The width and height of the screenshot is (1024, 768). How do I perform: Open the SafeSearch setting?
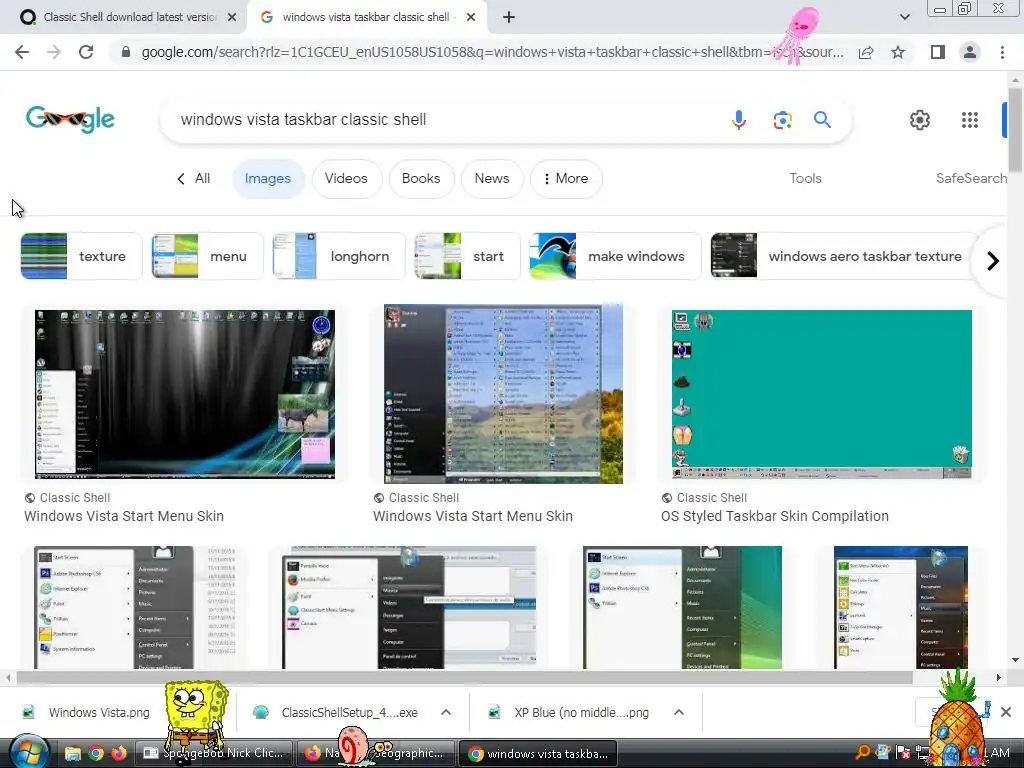click(x=971, y=178)
